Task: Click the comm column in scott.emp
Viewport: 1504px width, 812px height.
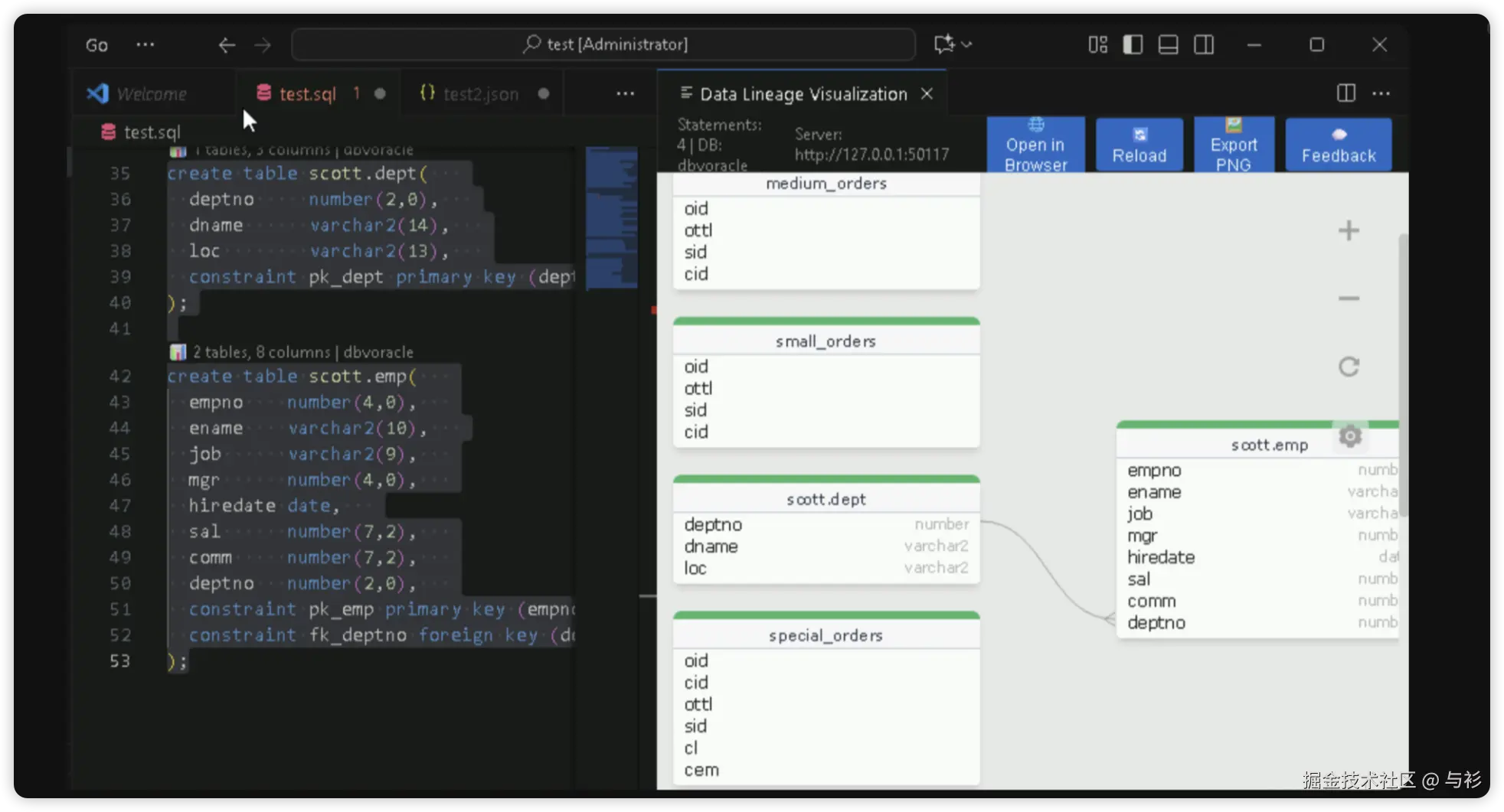Action: [x=1258, y=601]
